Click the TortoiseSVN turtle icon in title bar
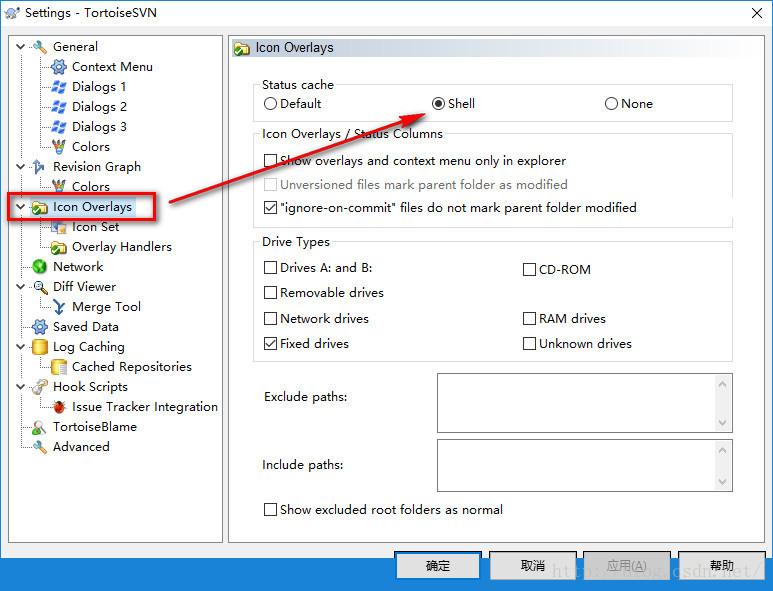 [12, 12]
